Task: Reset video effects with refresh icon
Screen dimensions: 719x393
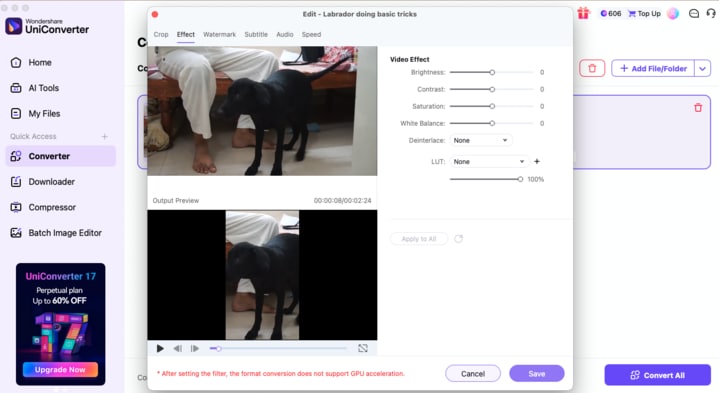Action: (x=459, y=239)
